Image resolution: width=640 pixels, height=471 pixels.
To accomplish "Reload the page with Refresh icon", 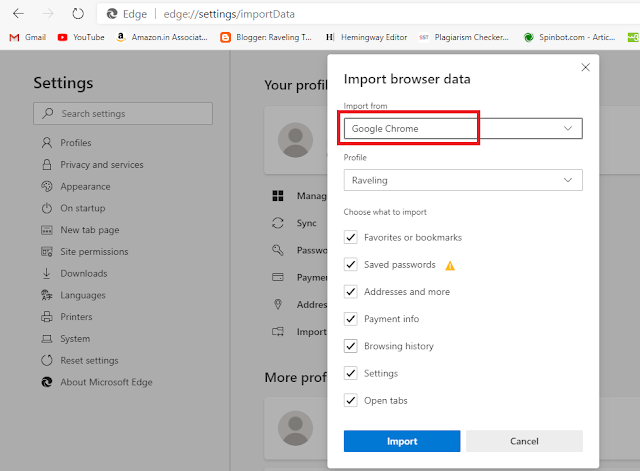I will click(78, 14).
